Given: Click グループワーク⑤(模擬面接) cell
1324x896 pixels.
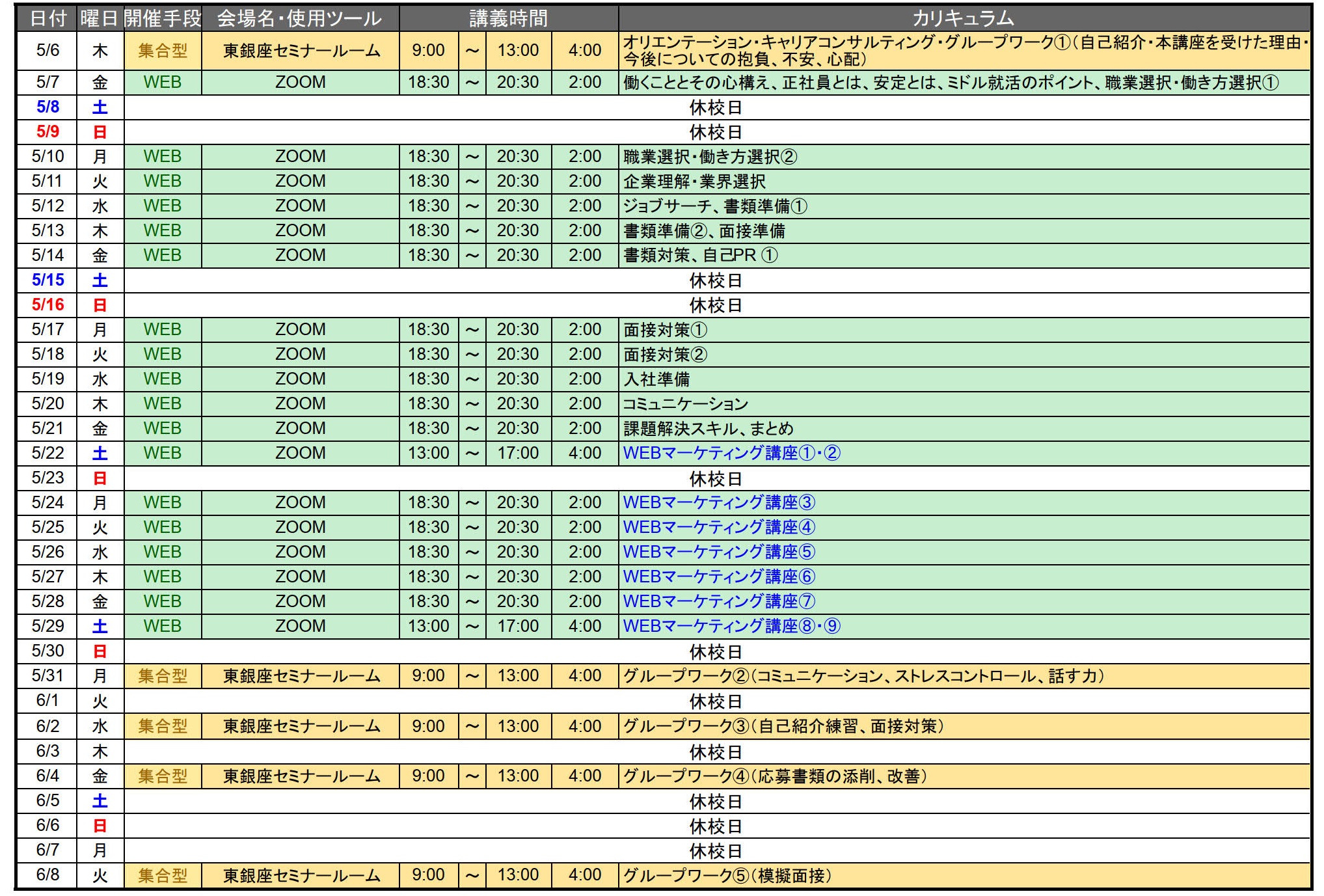Looking at the screenshot, I should pyautogui.click(x=964, y=876).
